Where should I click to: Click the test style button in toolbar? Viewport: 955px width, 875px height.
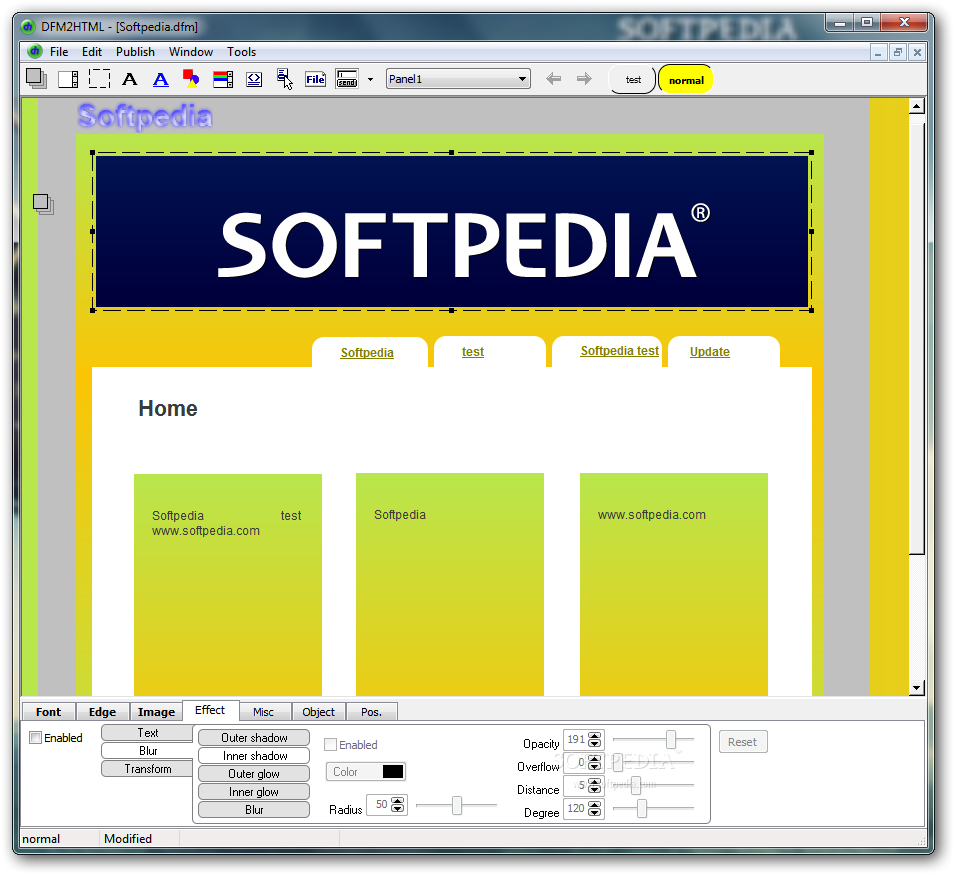[633, 80]
